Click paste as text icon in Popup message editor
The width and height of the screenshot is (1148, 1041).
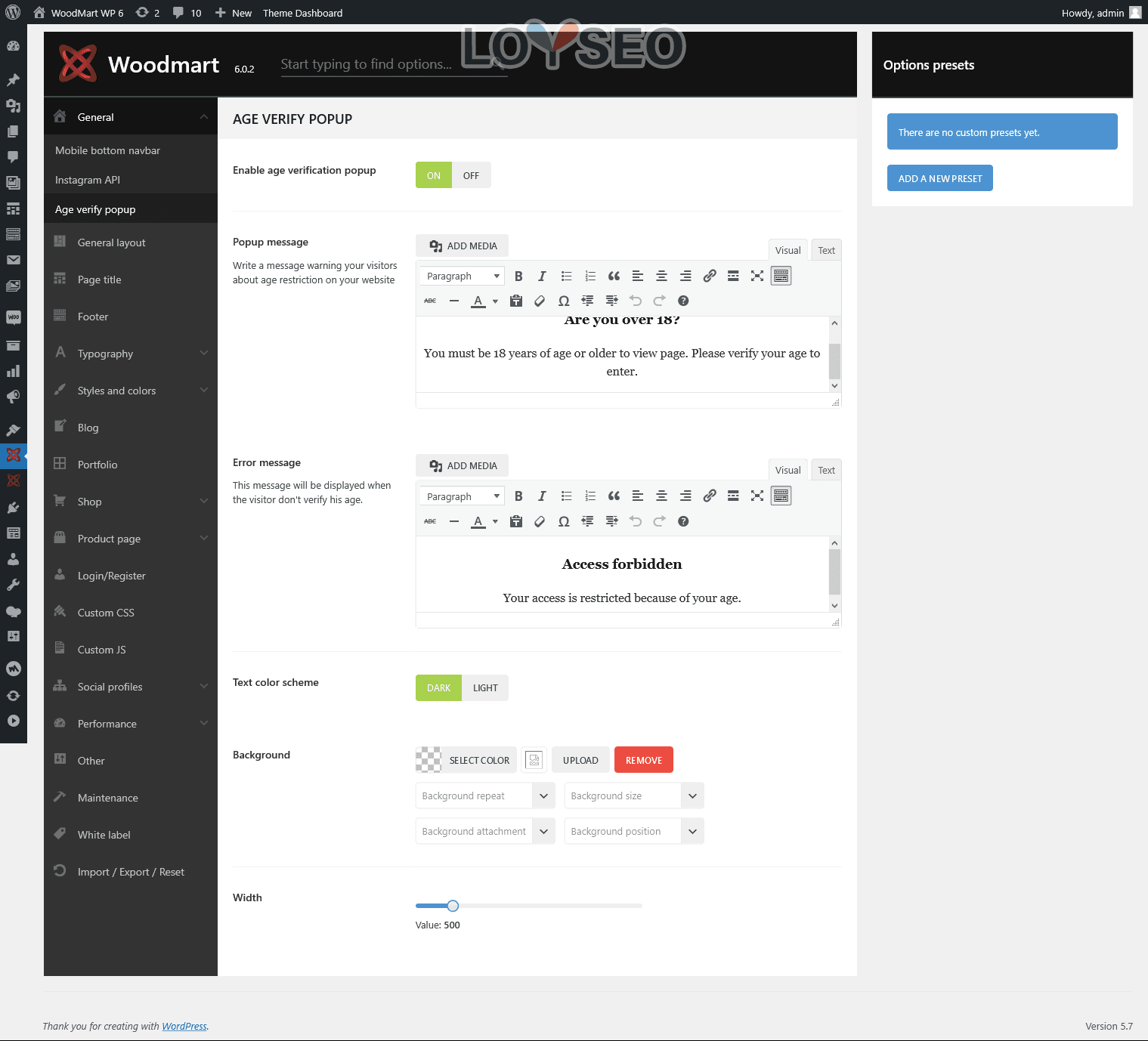[x=516, y=301]
